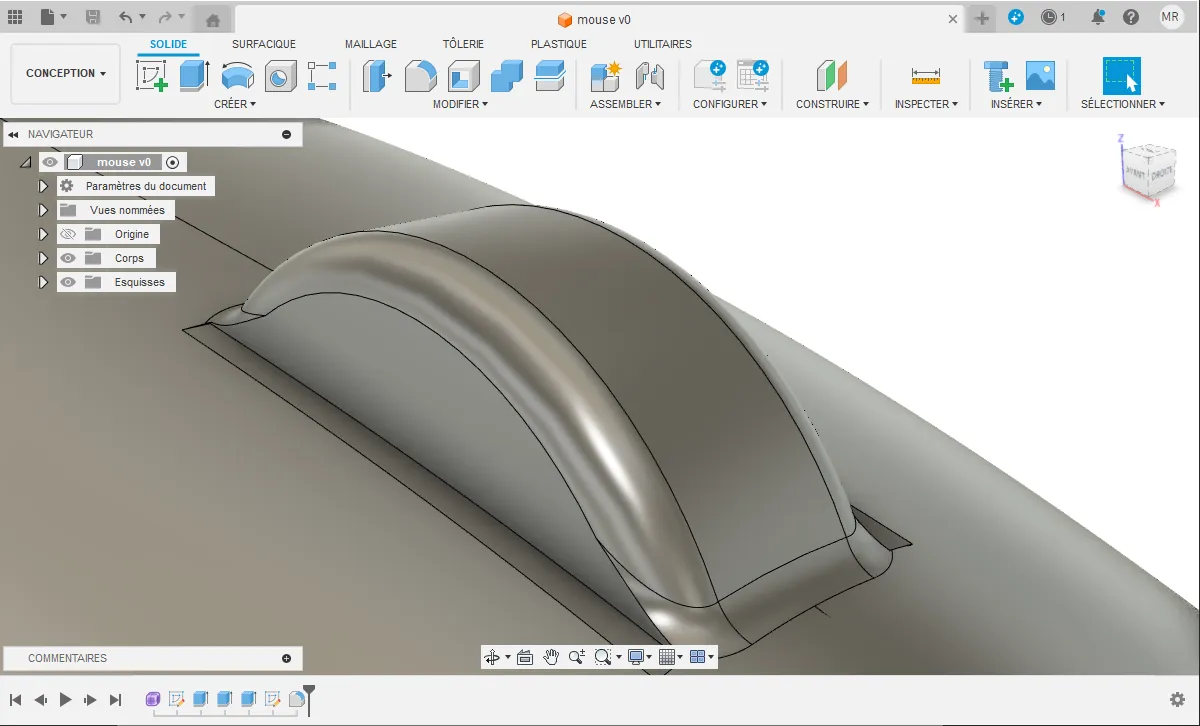1200x726 pixels.
Task: Select the Offset Plane construct icon
Action: coord(832,76)
